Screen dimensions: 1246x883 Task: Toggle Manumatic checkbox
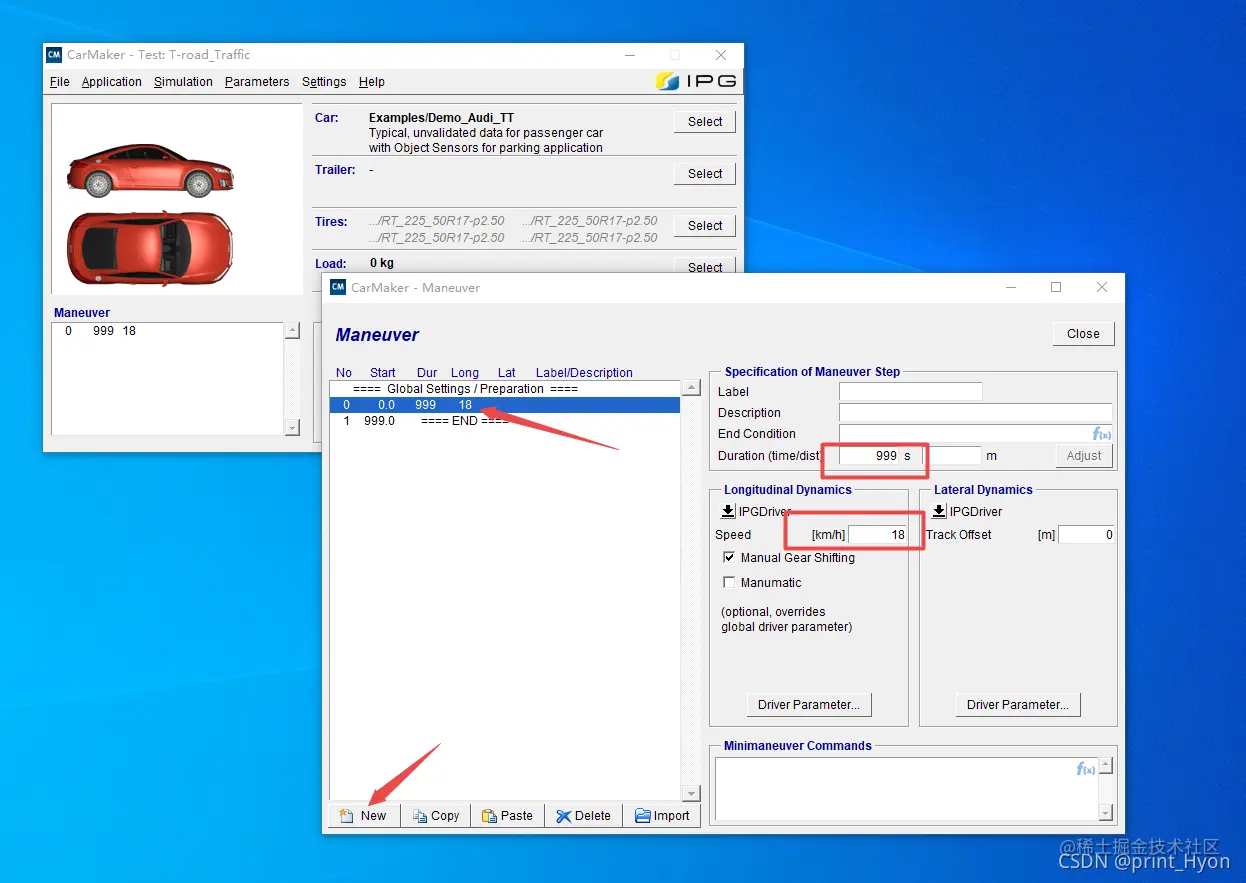pos(729,583)
